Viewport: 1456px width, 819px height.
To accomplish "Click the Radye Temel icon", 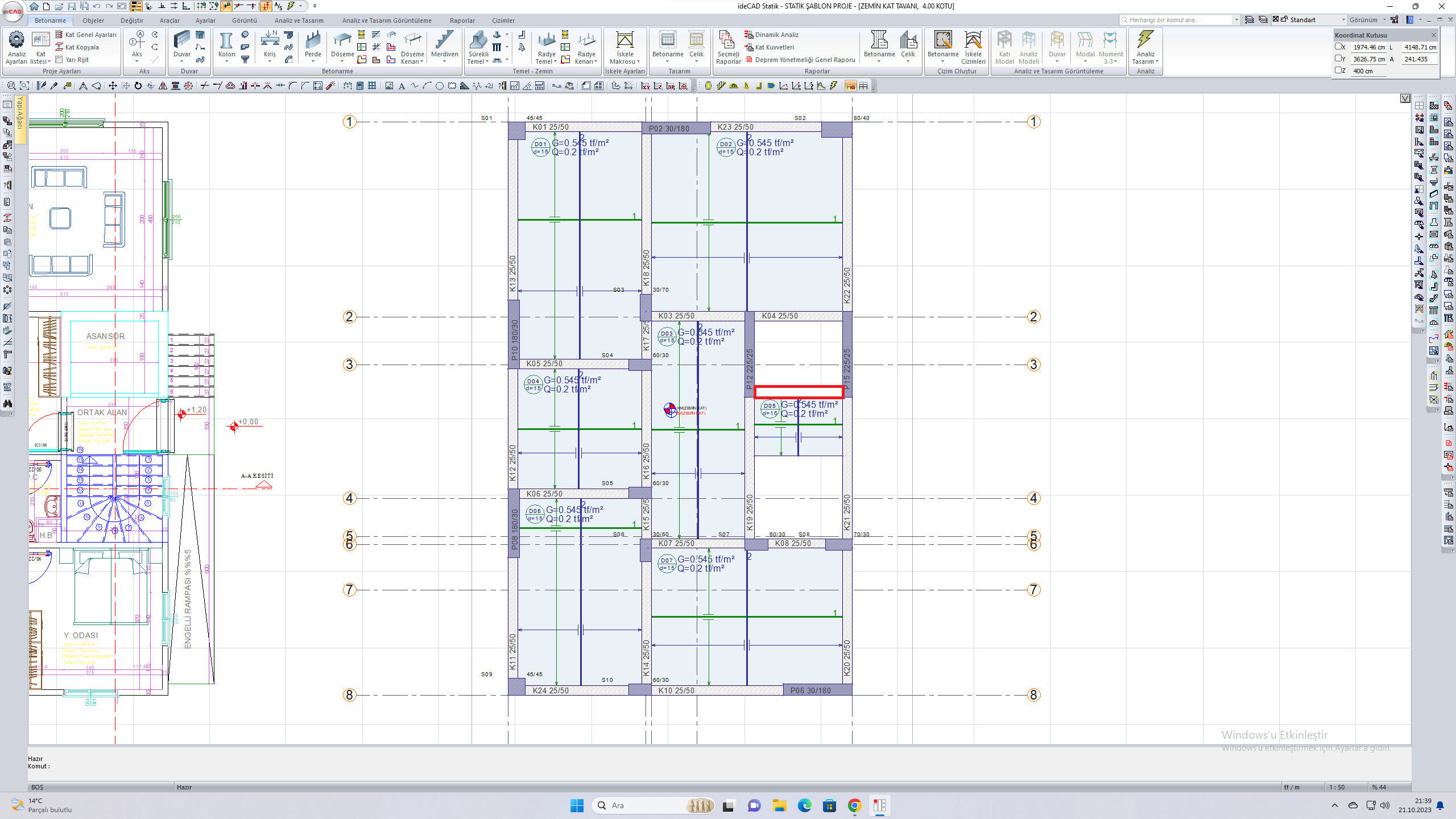I will [547, 40].
